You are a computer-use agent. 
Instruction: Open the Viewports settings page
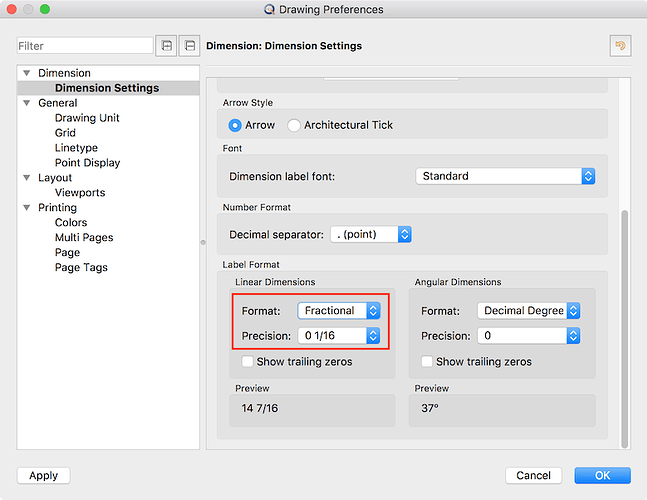click(x=80, y=193)
